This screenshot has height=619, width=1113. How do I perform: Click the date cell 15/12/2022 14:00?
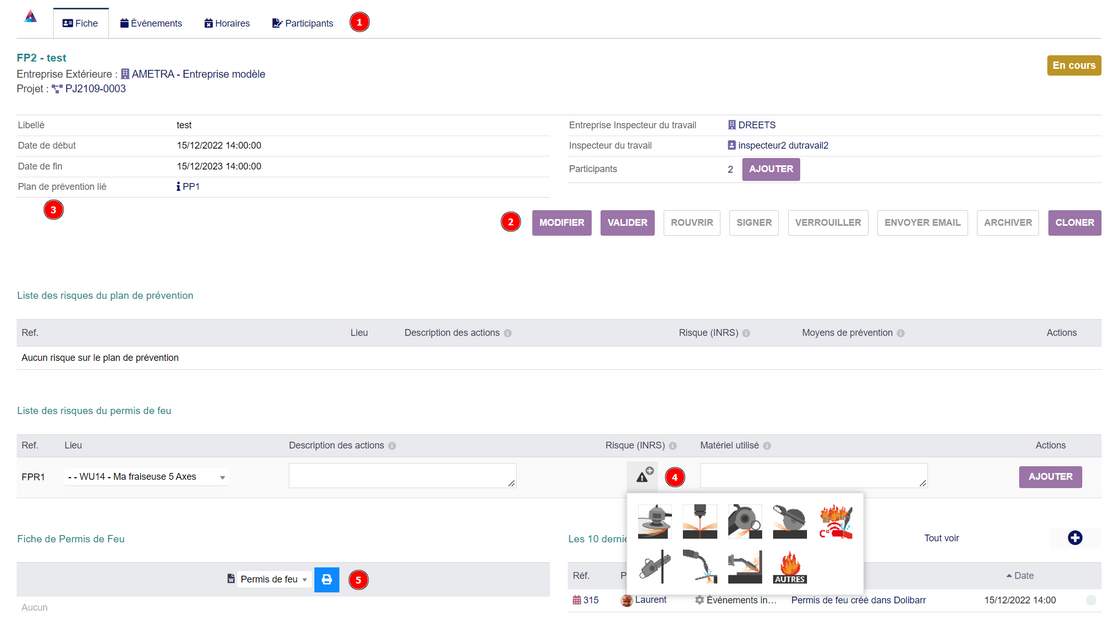pos(1020,600)
